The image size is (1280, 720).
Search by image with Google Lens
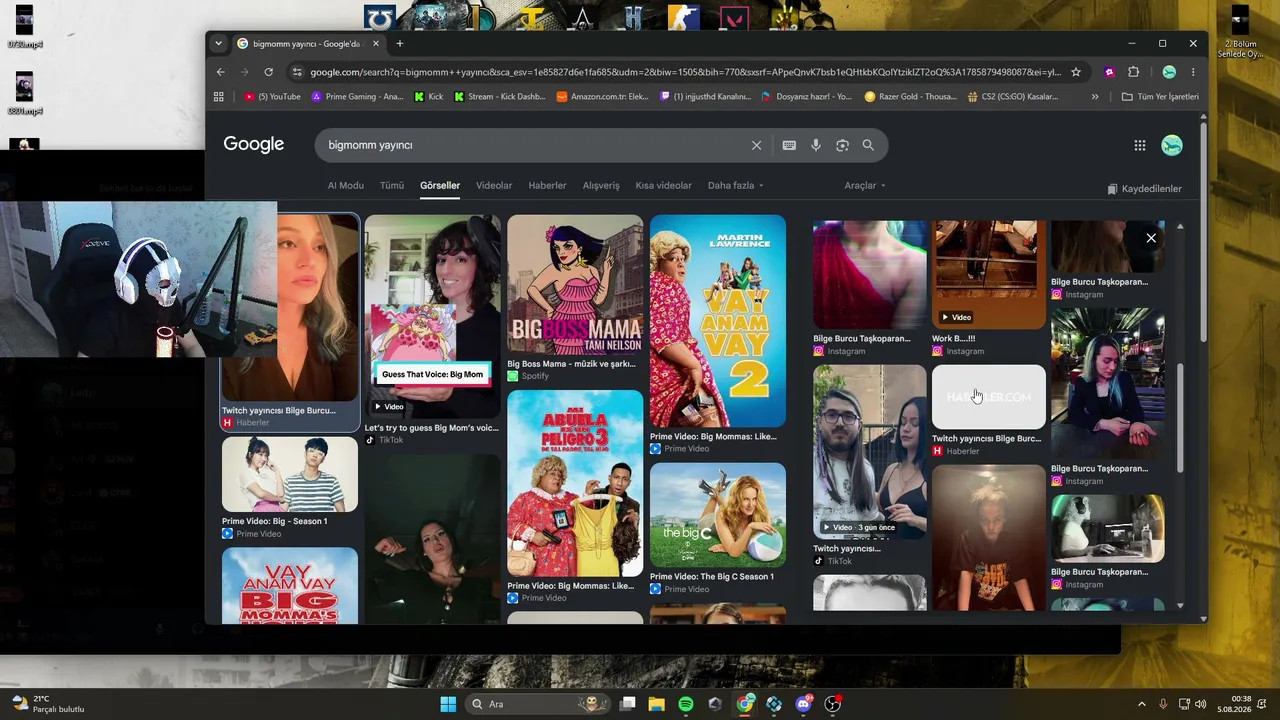[x=842, y=145]
